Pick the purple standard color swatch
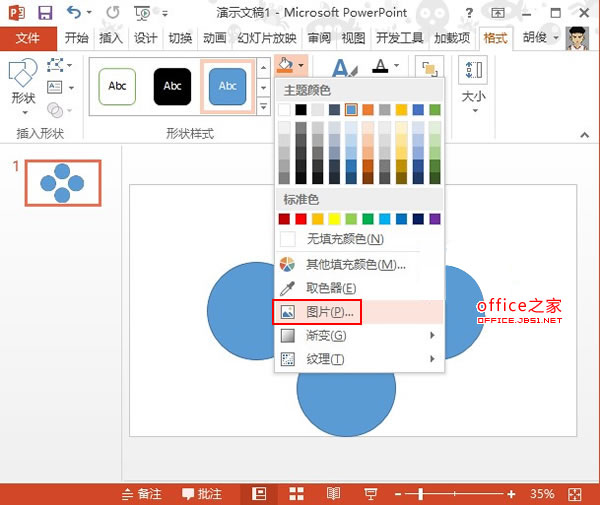Image resolution: width=600 pixels, height=505 pixels. coord(435,219)
